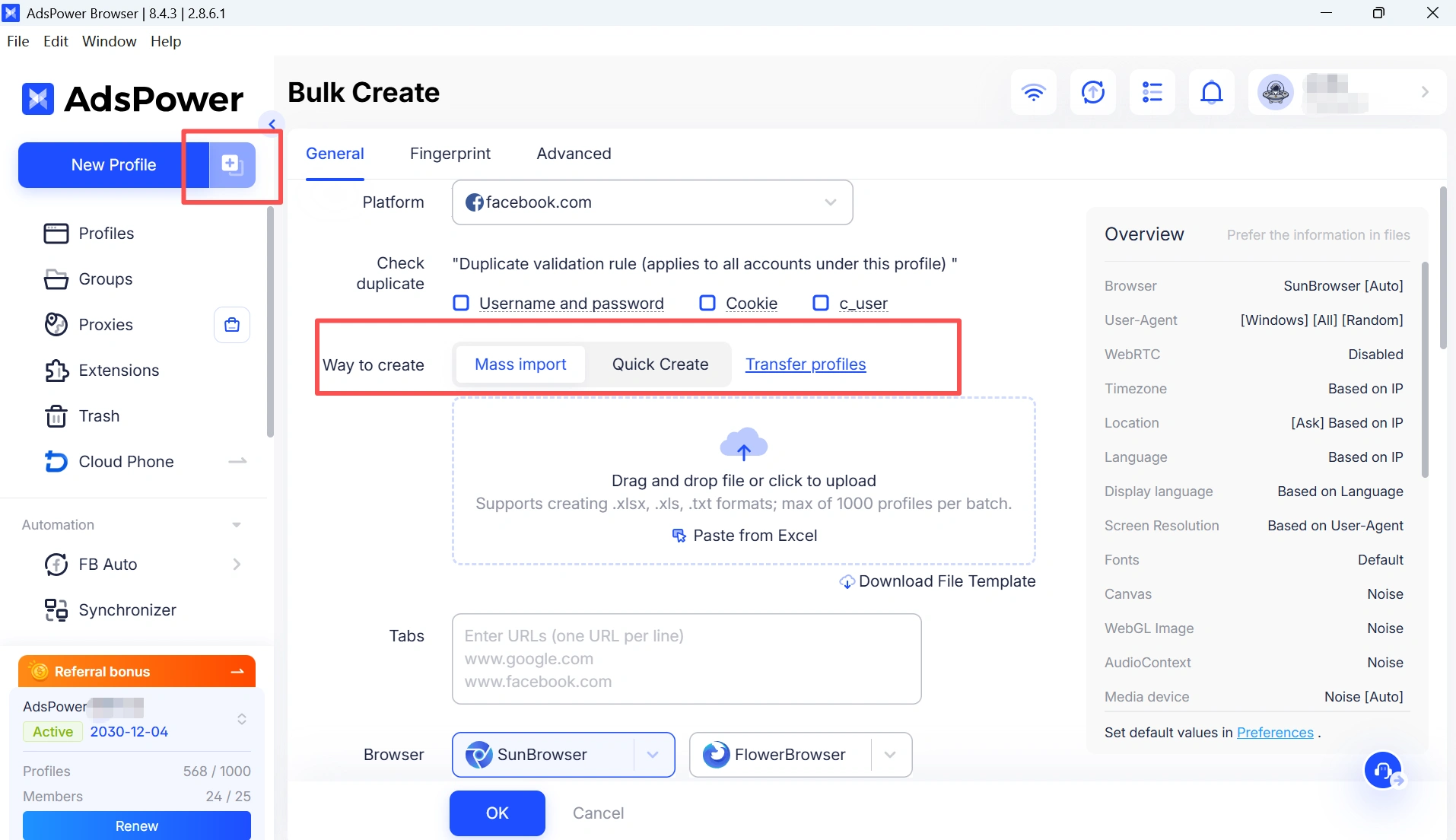Collapse the sidebar with the chevron
Viewport: 1456px width, 840px height.
coord(272,123)
